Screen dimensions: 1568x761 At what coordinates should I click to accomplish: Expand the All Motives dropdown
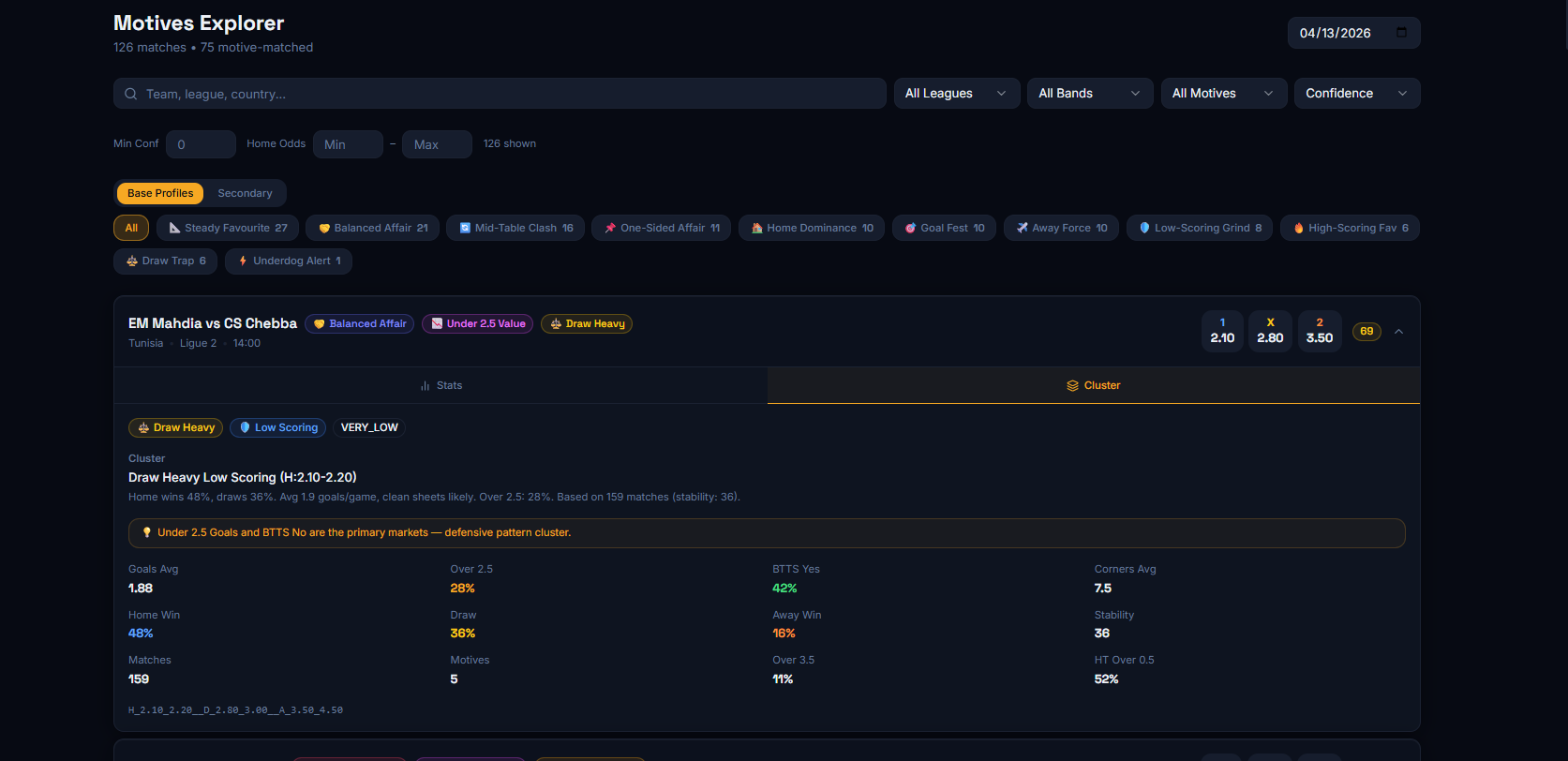tap(1222, 94)
